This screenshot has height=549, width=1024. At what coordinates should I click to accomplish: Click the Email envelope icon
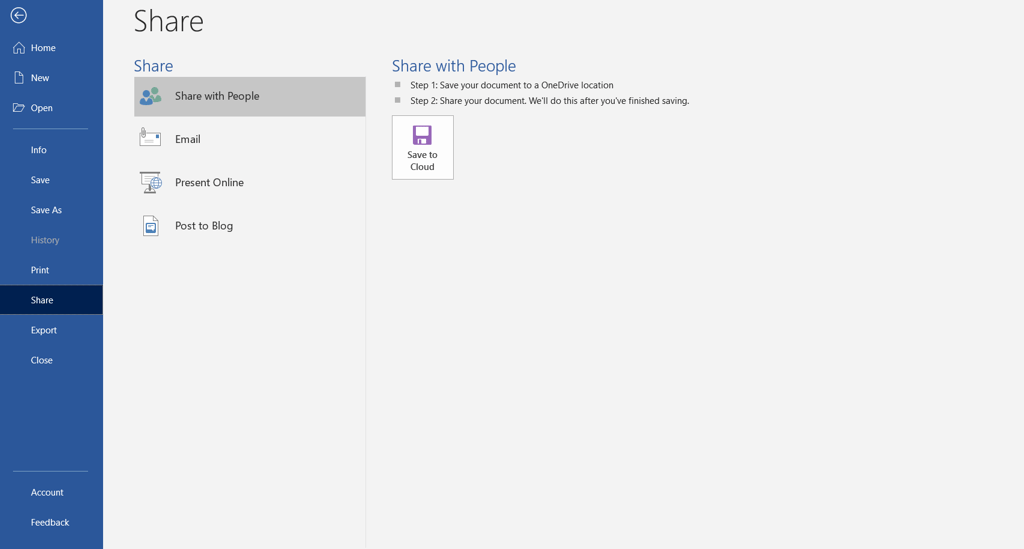click(x=150, y=138)
